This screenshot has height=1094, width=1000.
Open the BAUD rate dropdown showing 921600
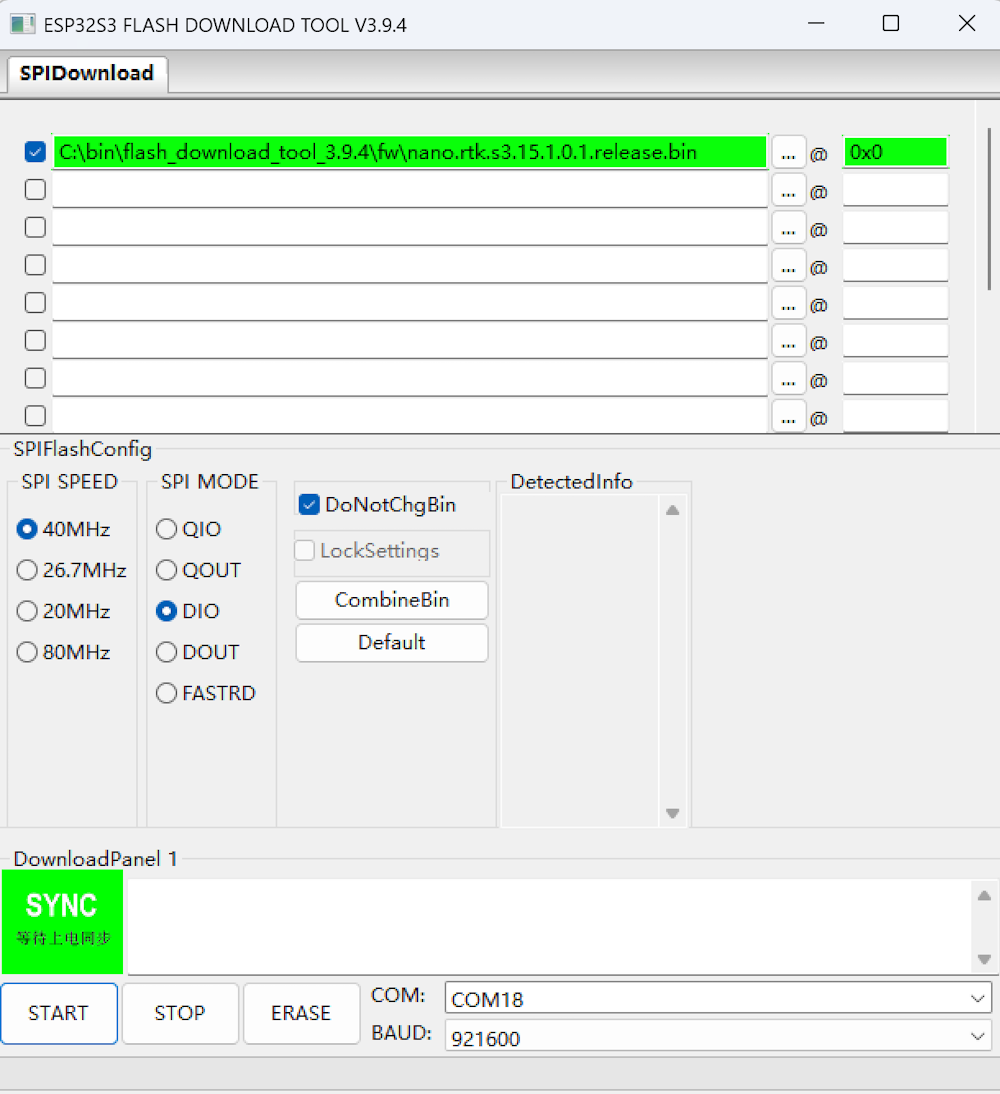click(718, 1037)
